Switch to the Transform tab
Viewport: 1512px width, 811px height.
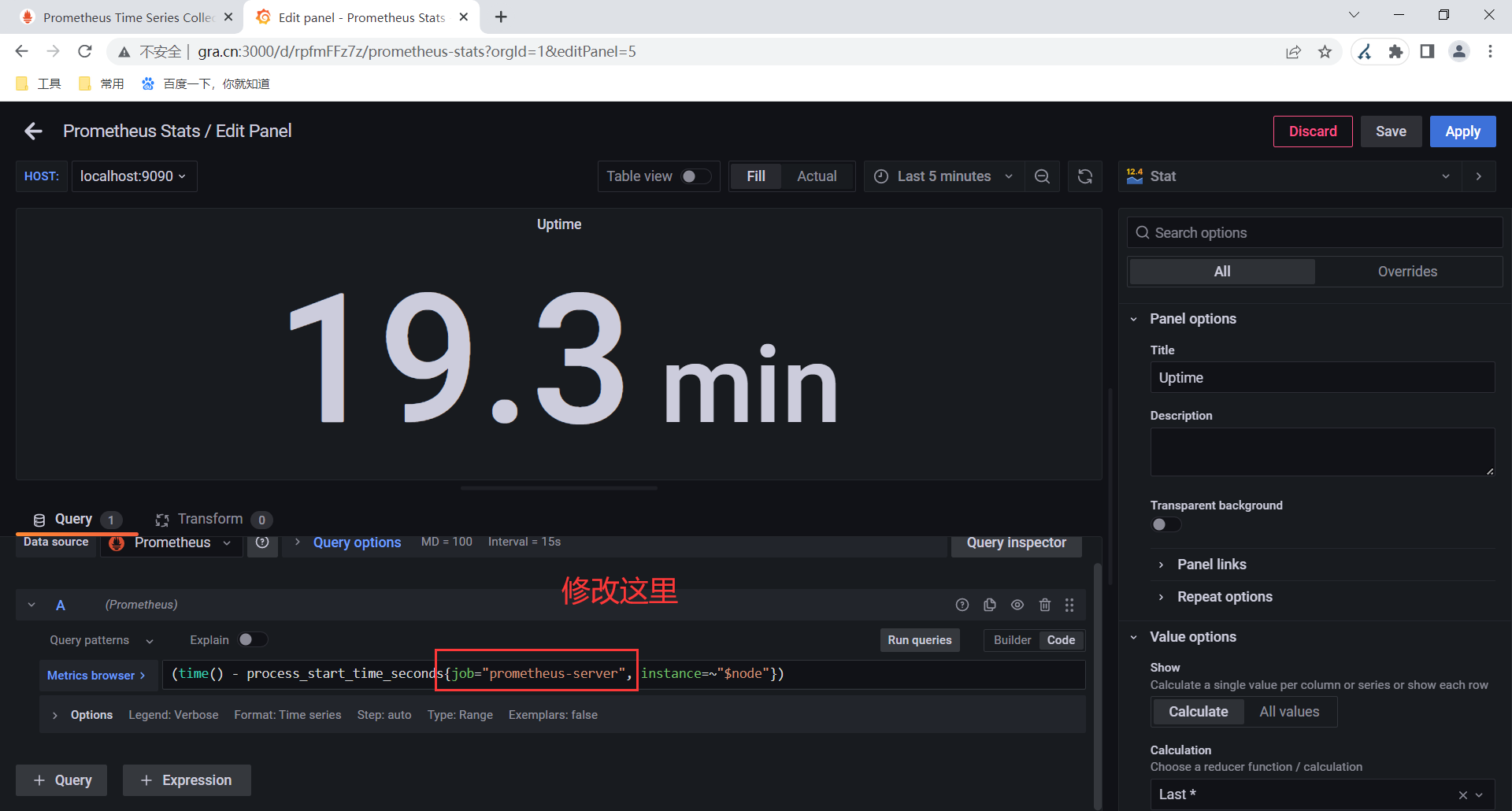[213, 520]
